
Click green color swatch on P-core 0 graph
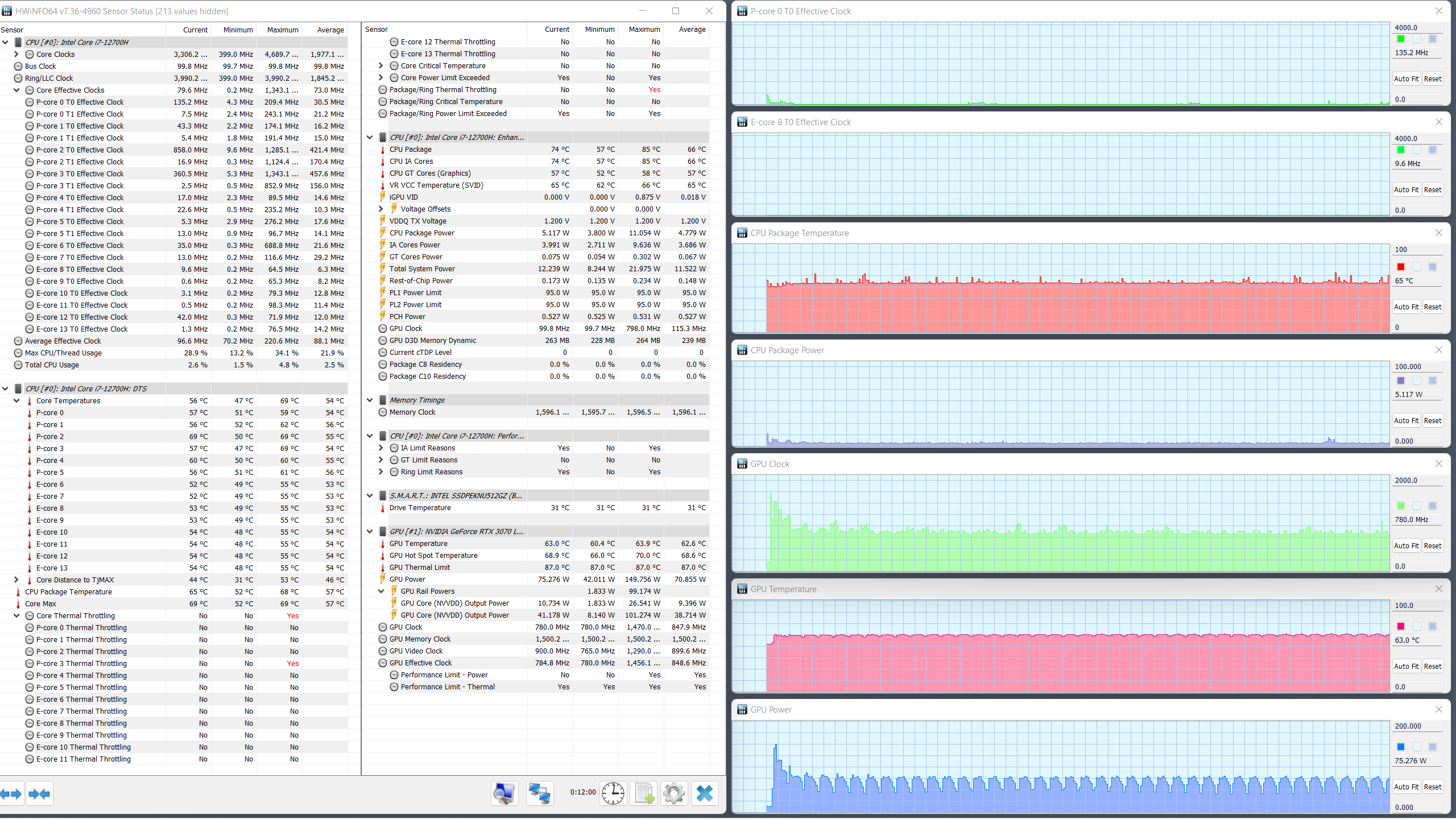(1401, 39)
